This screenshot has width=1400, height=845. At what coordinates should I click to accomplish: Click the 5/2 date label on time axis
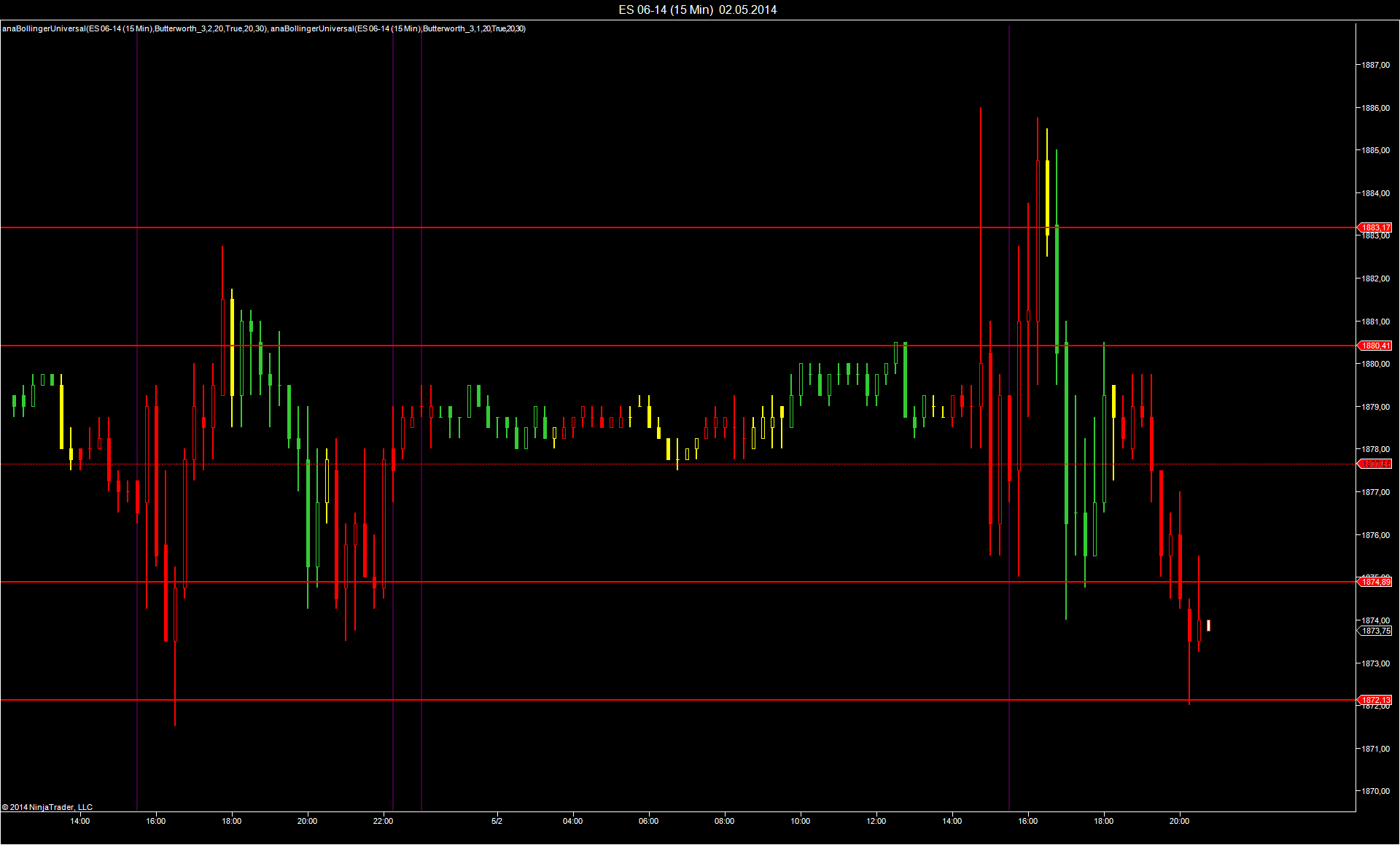[x=497, y=821]
